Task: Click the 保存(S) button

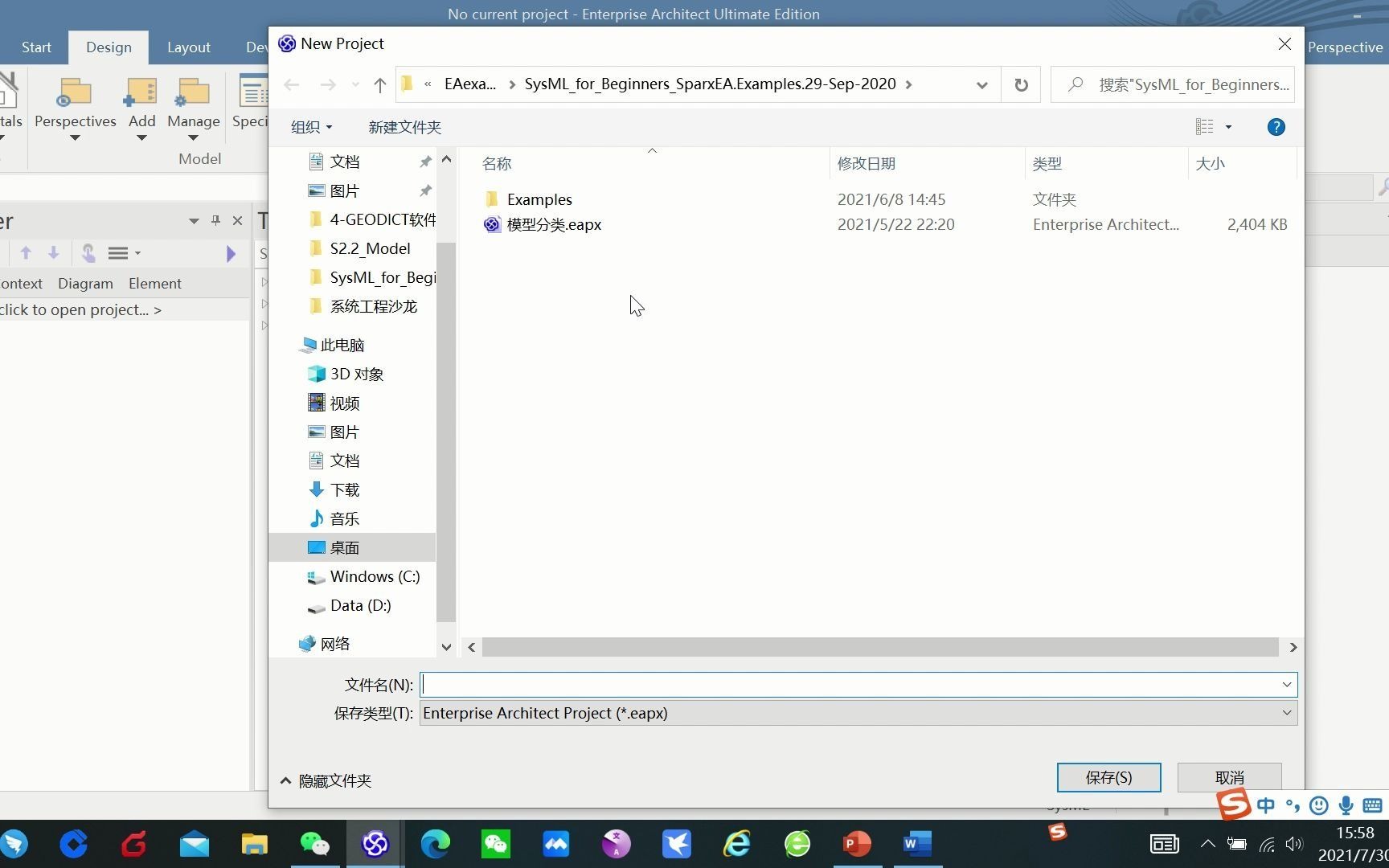Action: pyautogui.click(x=1108, y=777)
